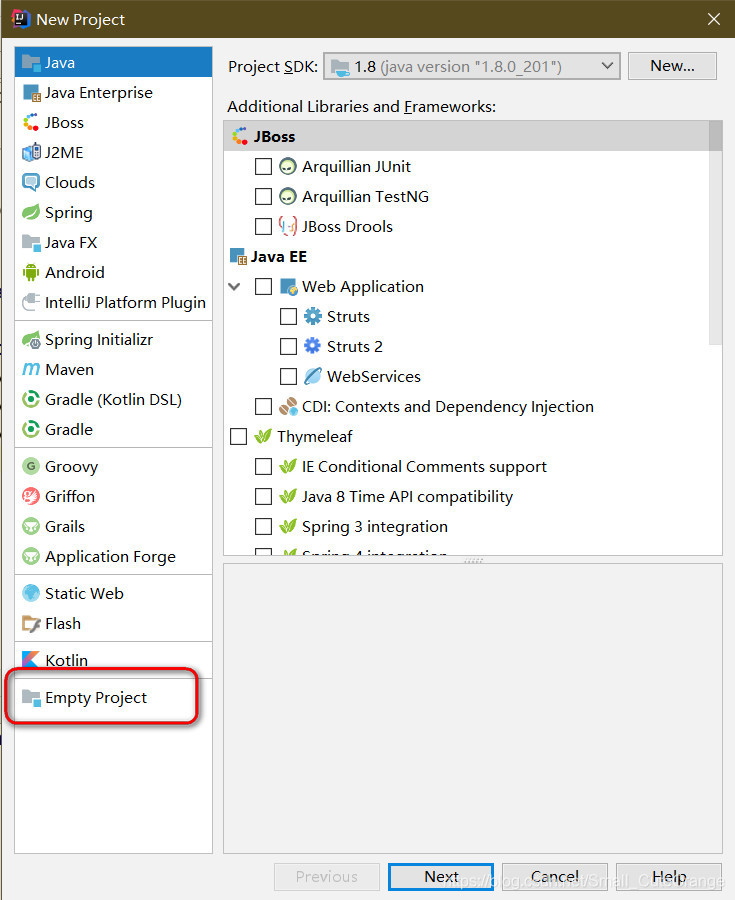Choose Java Enterprise project type
Viewport: 735px width, 900px height.
pos(113,92)
